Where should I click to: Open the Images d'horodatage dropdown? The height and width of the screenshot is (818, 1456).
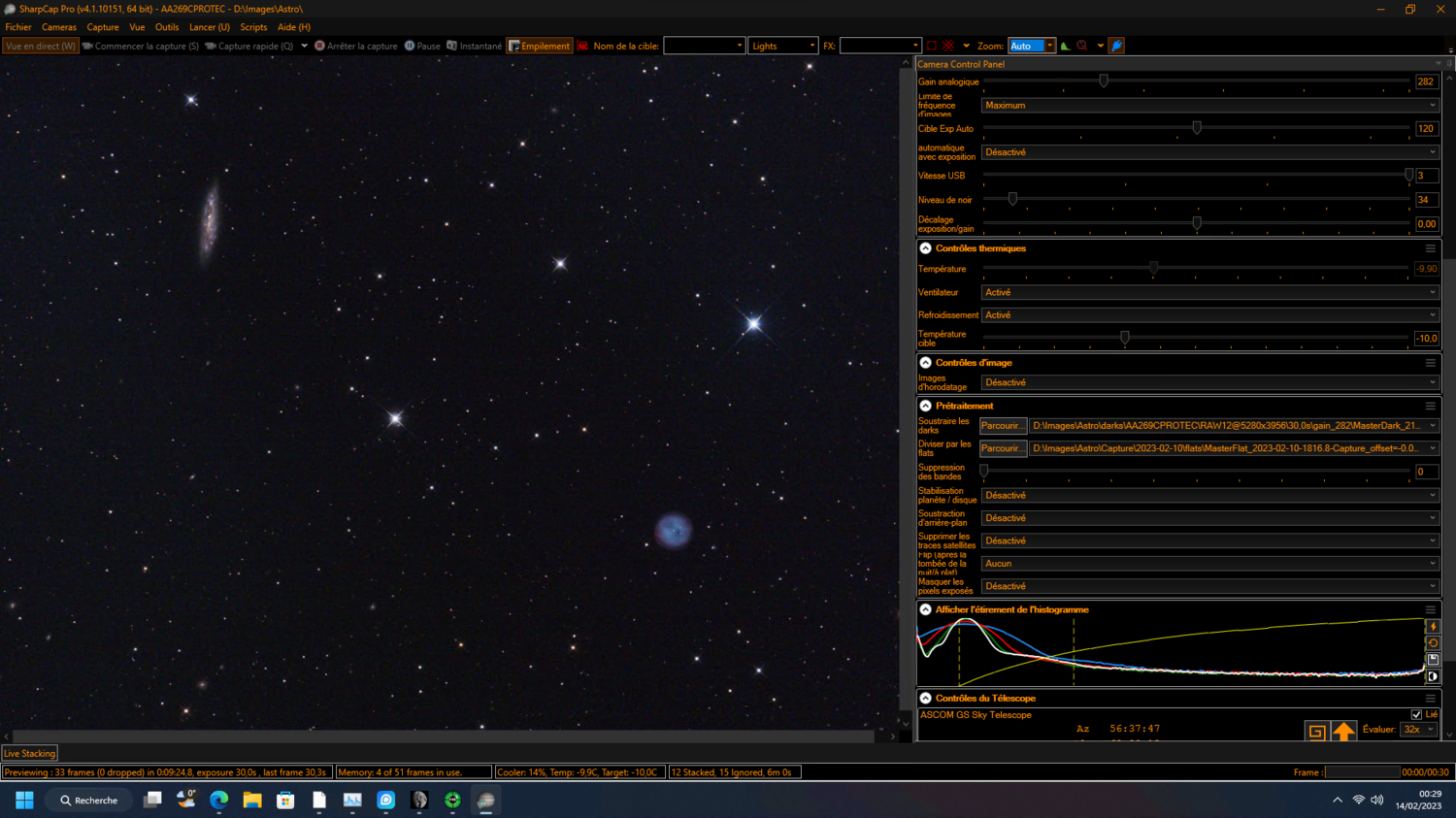coord(1209,382)
